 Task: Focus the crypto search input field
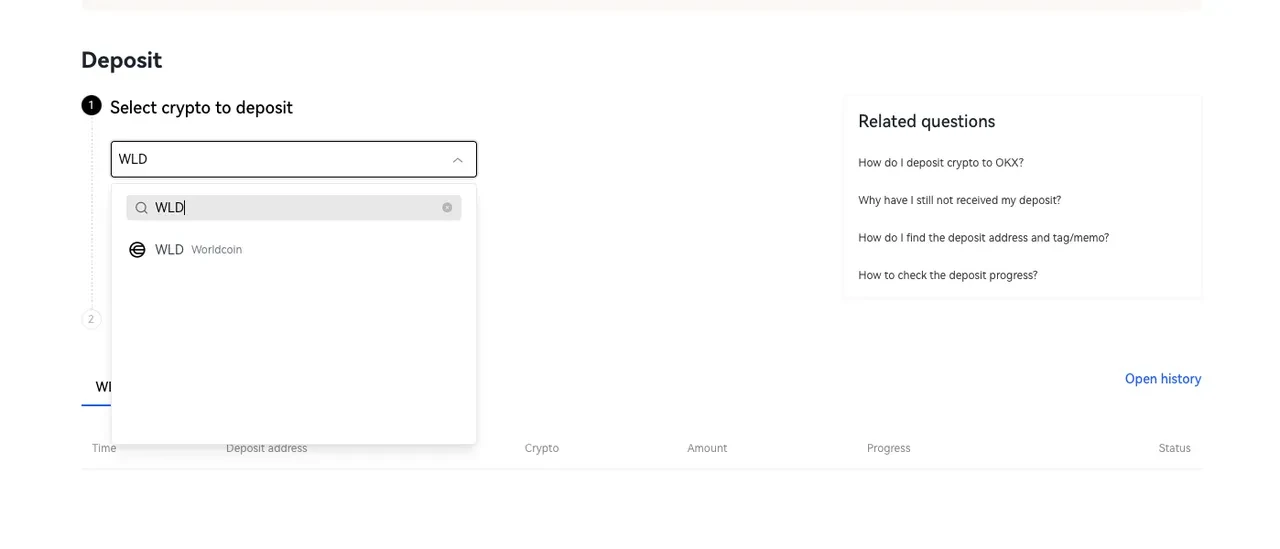[294, 208]
